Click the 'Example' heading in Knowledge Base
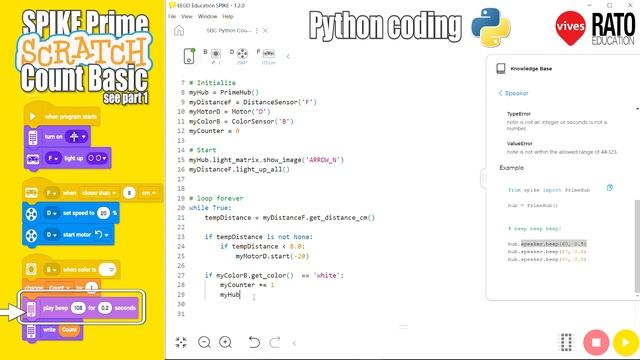Image resolution: width=640 pixels, height=360 pixels. [x=511, y=168]
